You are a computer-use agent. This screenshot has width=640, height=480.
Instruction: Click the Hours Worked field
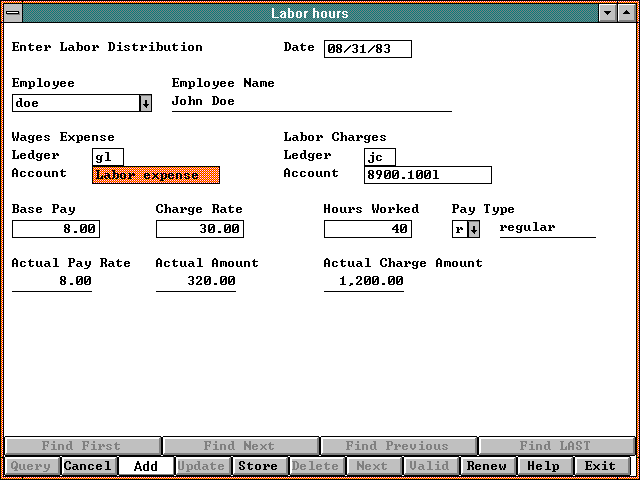(368, 229)
